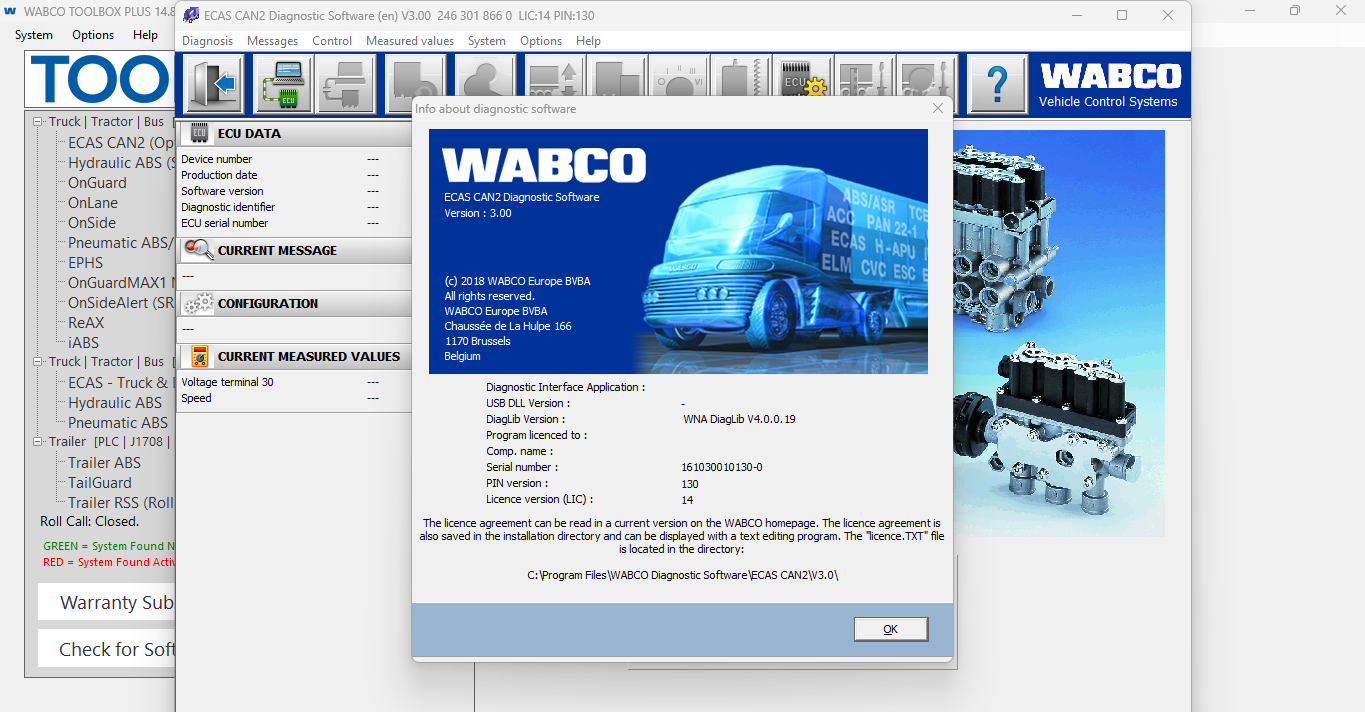
Task: Click the CURRENT MESSAGE magnifier icon
Action: [x=199, y=250]
